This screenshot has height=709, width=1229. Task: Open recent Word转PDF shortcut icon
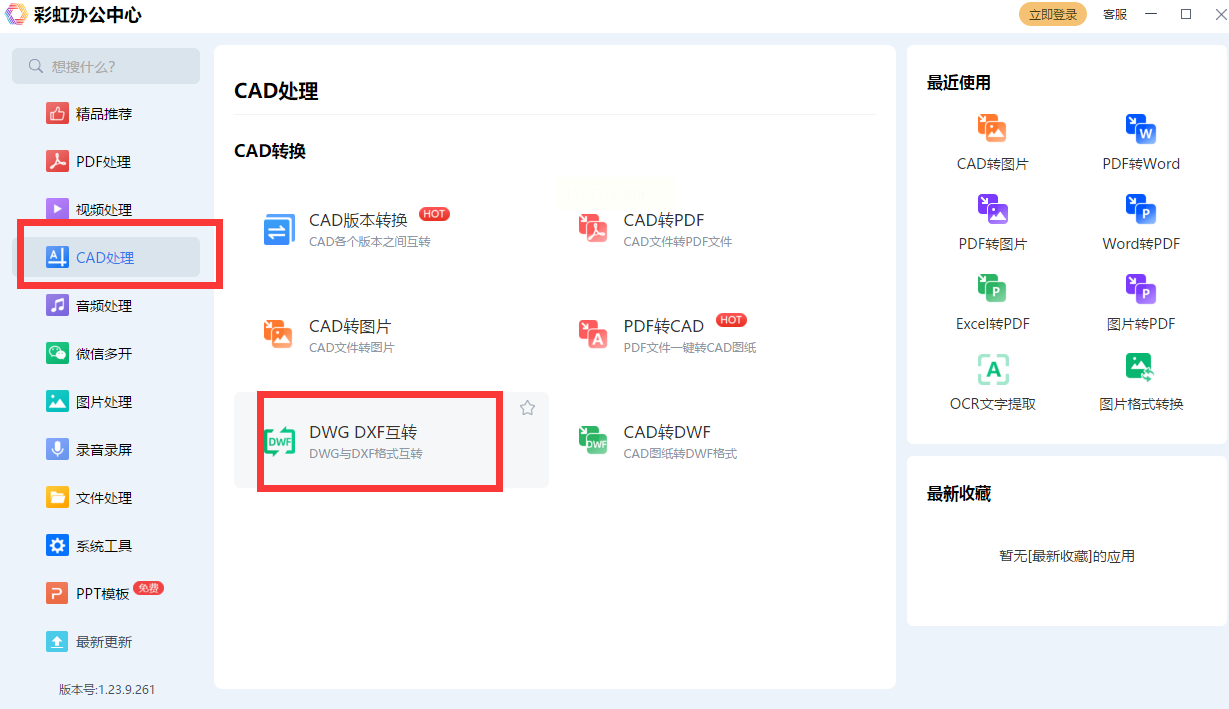coord(1141,208)
